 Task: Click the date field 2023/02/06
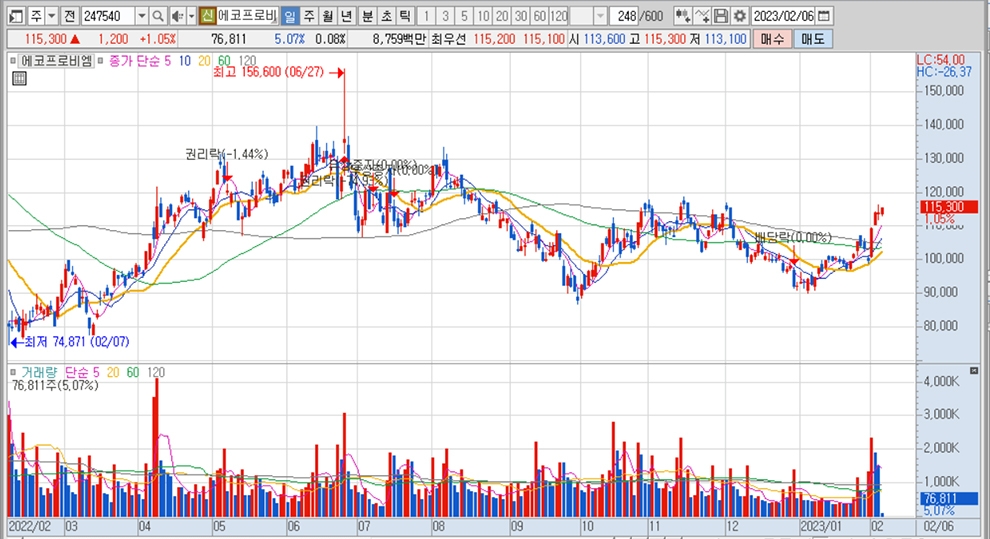click(784, 16)
